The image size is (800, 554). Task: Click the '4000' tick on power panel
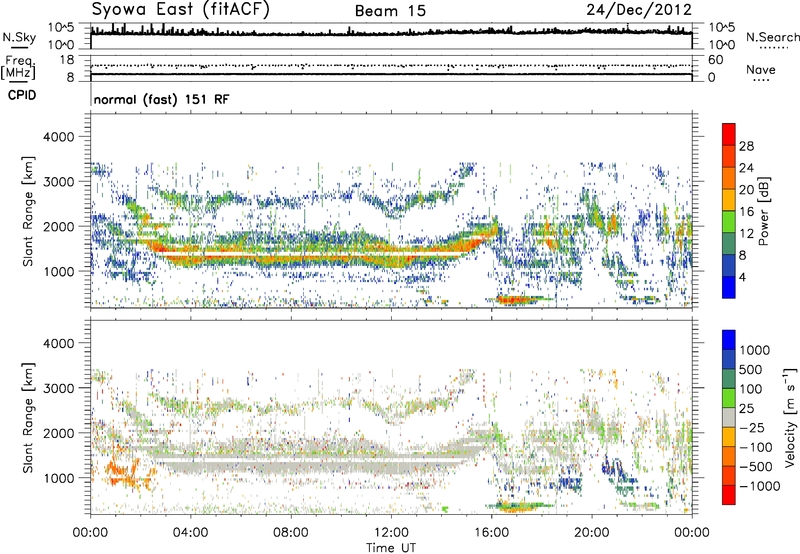59,137
